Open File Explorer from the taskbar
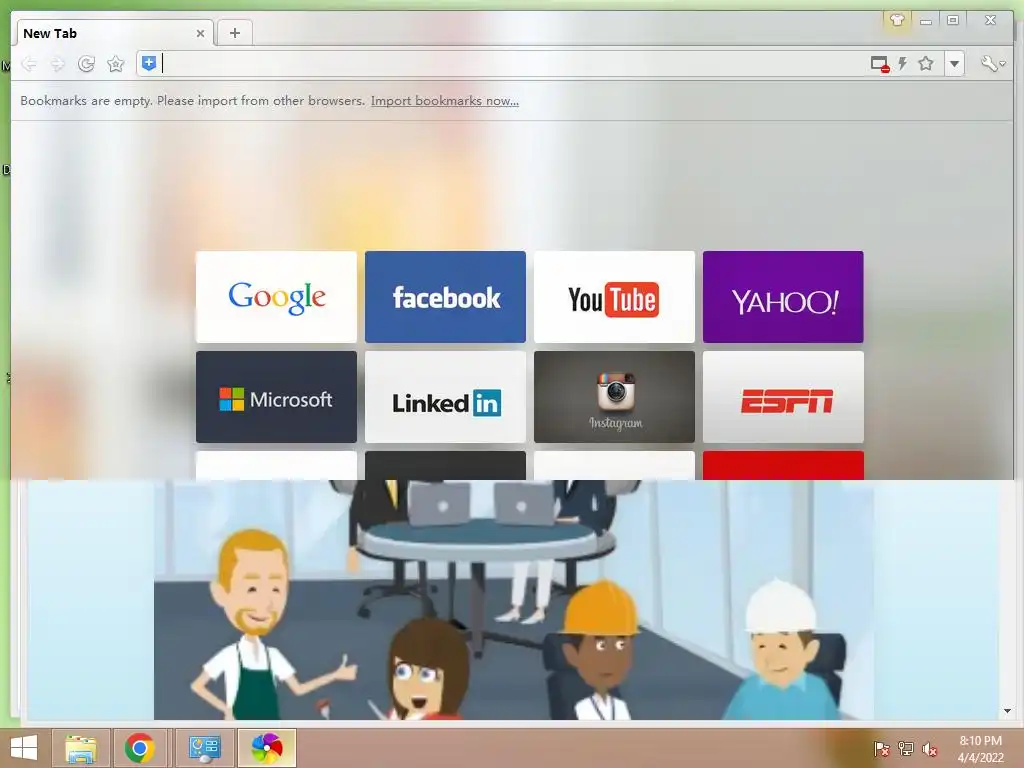 [x=81, y=748]
